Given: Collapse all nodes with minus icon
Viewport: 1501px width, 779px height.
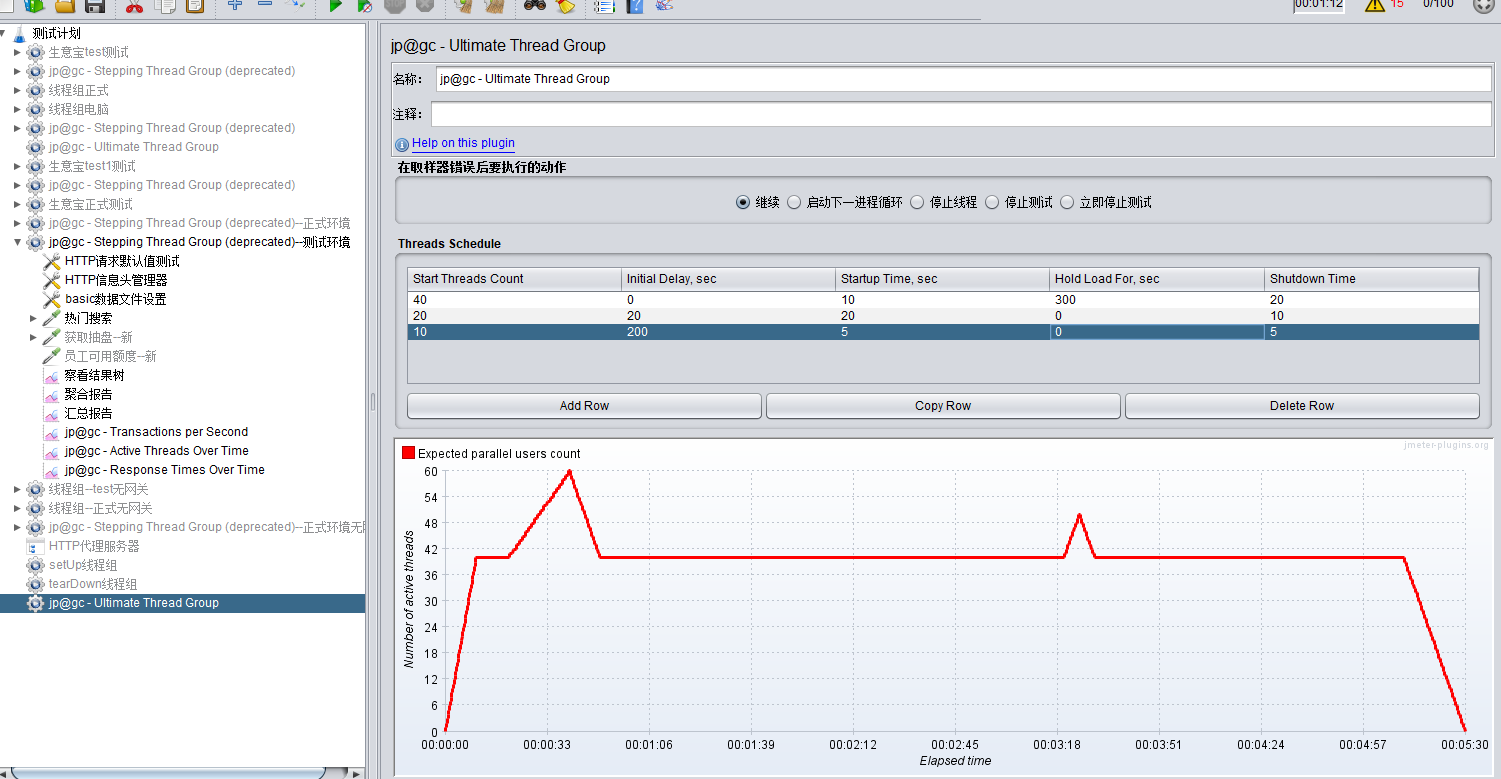Looking at the screenshot, I should coord(265,5).
